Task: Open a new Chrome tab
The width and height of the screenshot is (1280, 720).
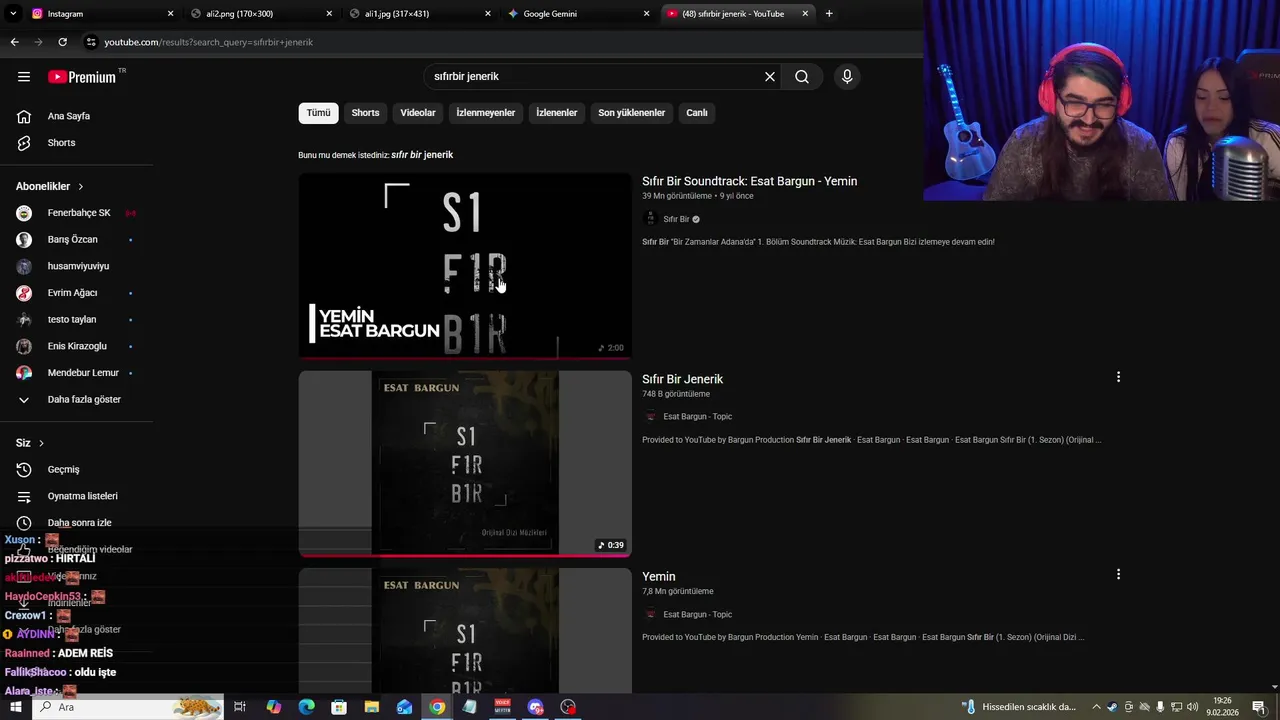Action: pos(829,14)
